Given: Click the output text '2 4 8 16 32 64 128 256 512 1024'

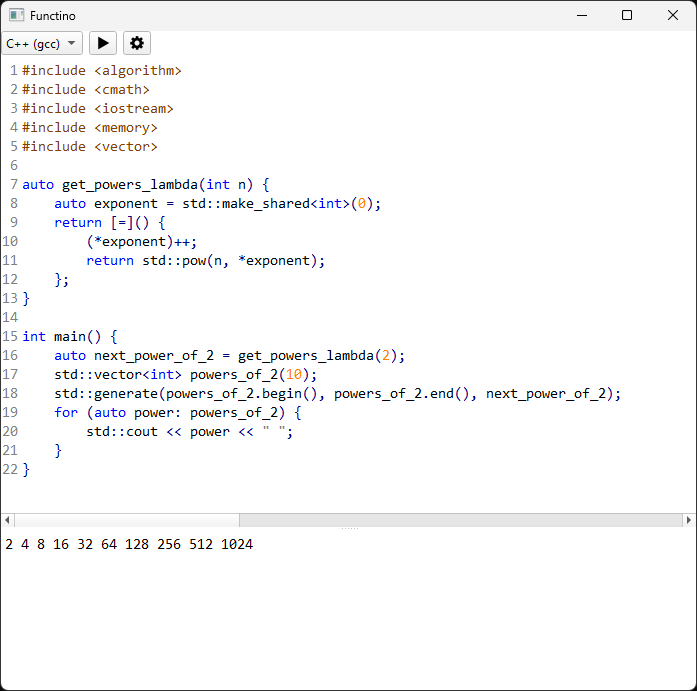Looking at the screenshot, I should [x=129, y=544].
